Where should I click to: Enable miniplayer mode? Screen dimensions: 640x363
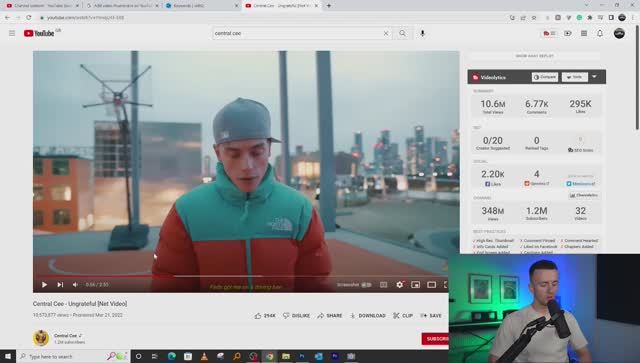(416, 285)
